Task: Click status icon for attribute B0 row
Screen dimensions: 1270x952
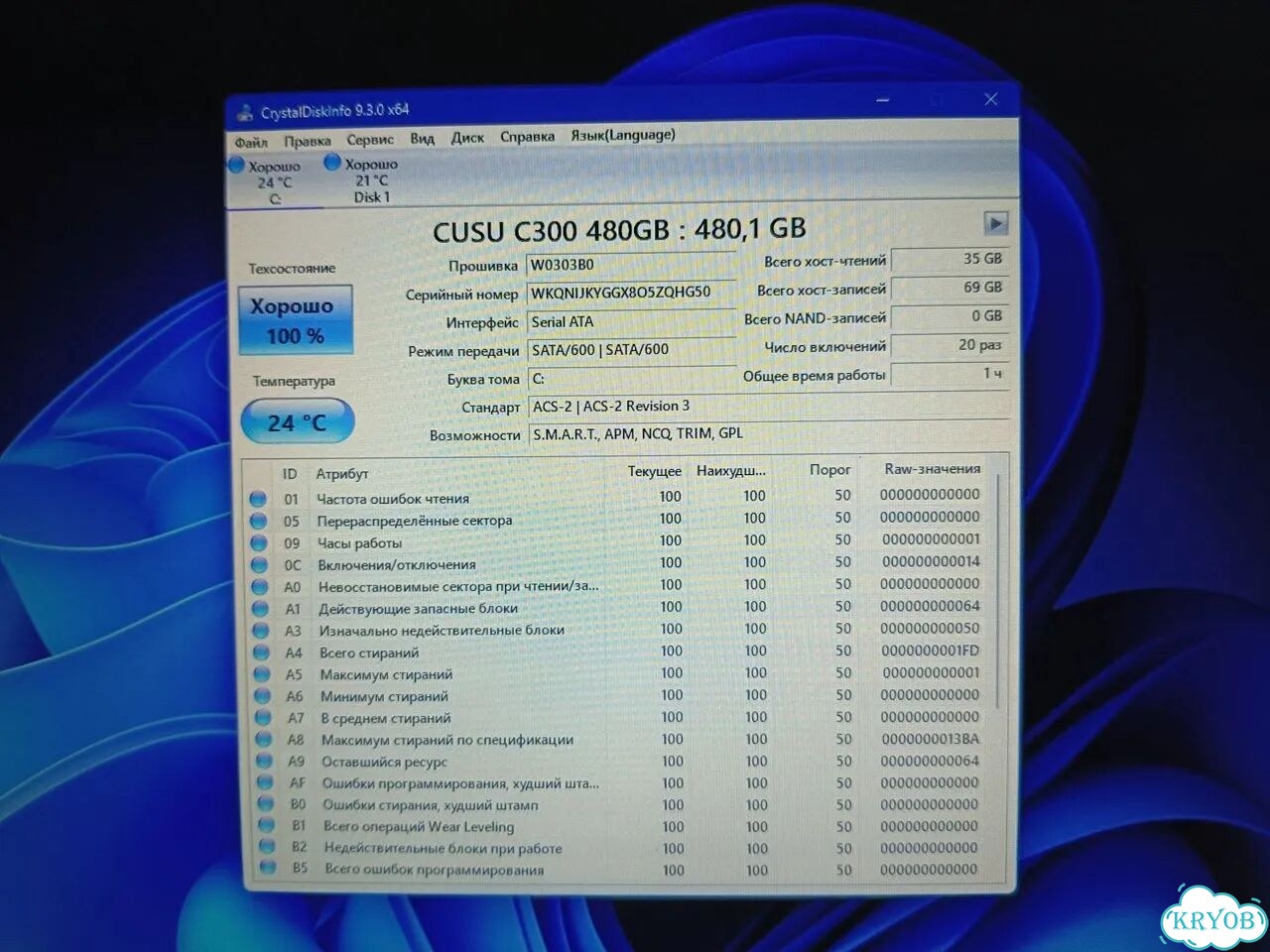Action: (x=265, y=804)
